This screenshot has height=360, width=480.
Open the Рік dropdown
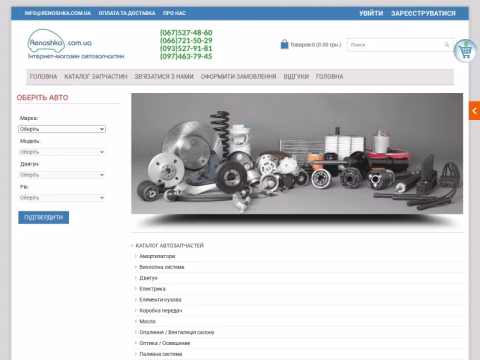tap(62, 198)
